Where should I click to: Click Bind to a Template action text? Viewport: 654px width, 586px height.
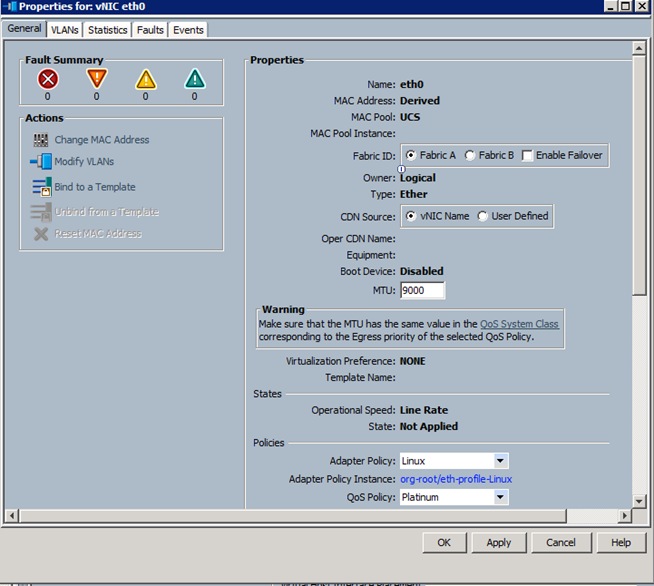point(95,187)
